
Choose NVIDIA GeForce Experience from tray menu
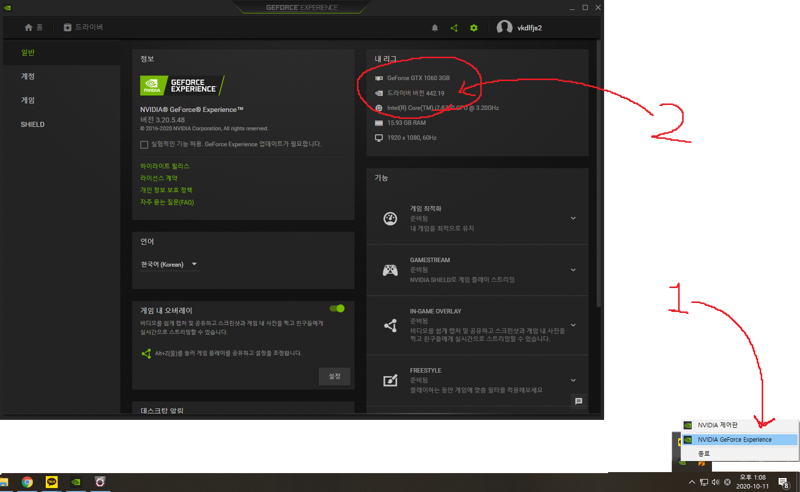click(x=740, y=439)
